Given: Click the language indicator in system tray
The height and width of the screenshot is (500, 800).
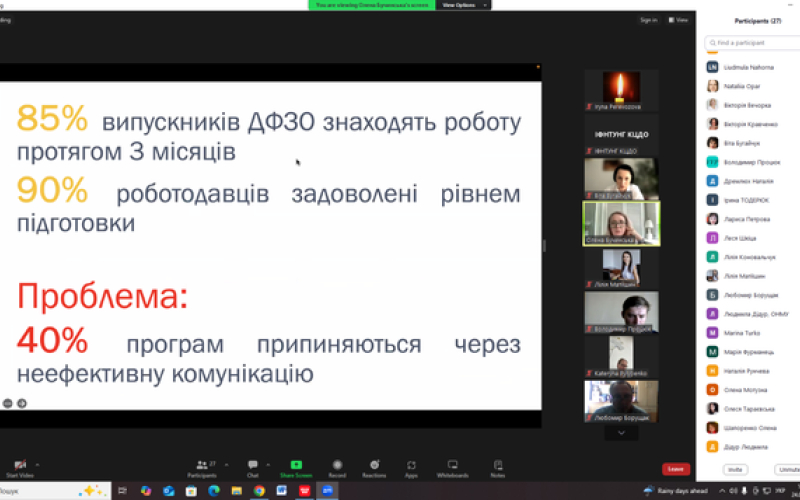Looking at the screenshot, I should pos(780,491).
